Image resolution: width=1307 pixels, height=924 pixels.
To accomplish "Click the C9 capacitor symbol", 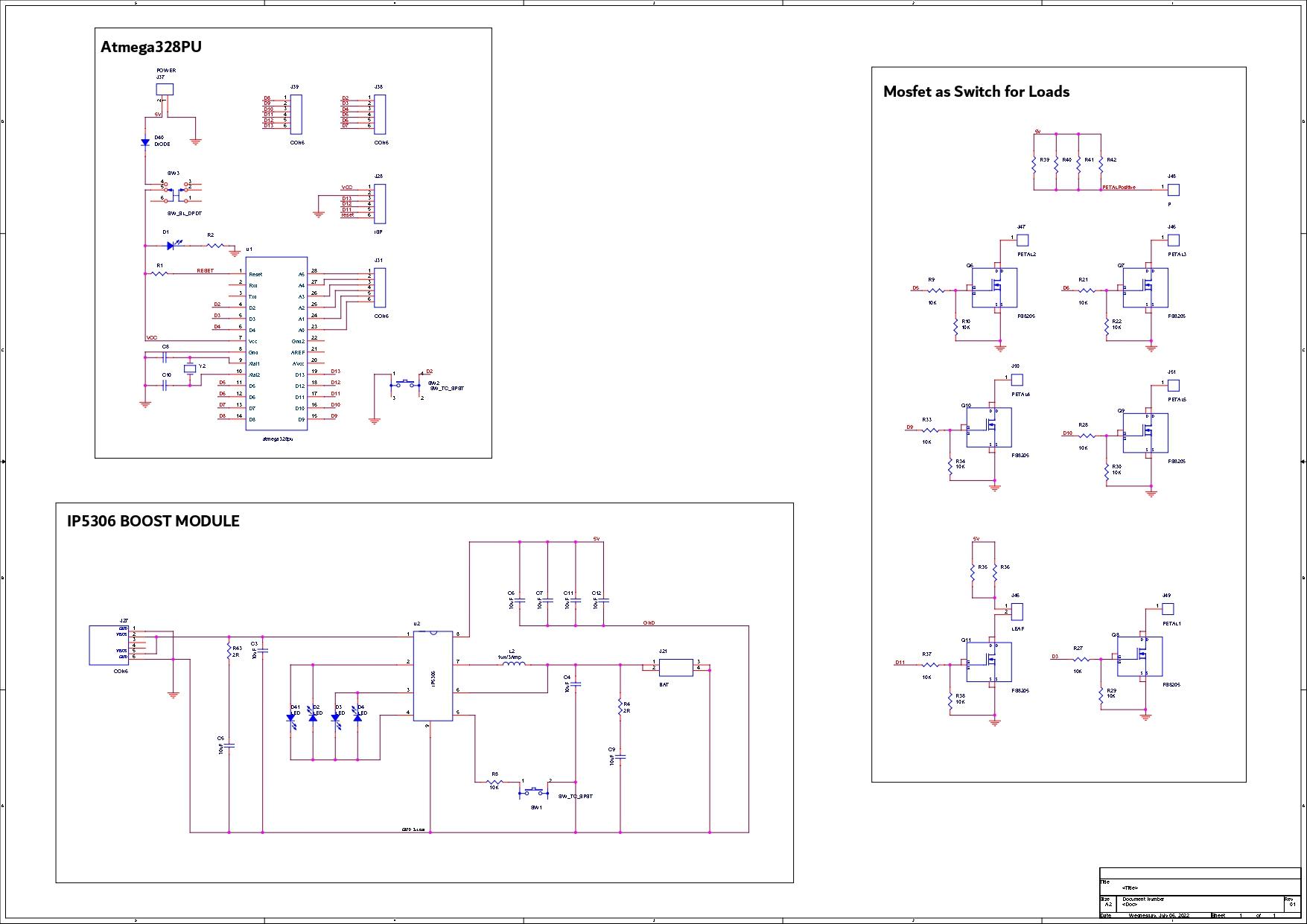I will pos(620,756).
